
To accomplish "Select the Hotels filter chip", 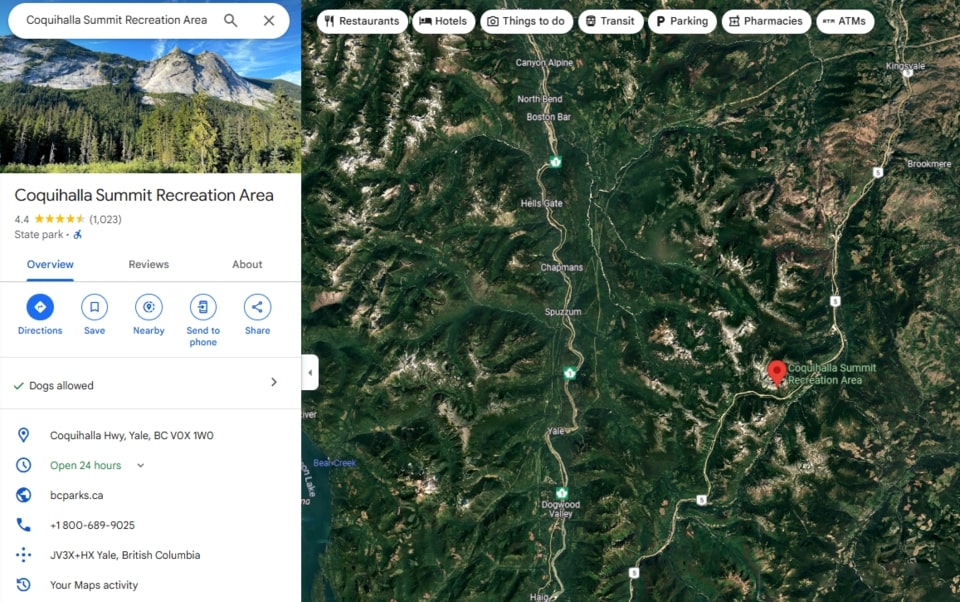I will pyautogui.click(x=443, y=21).
